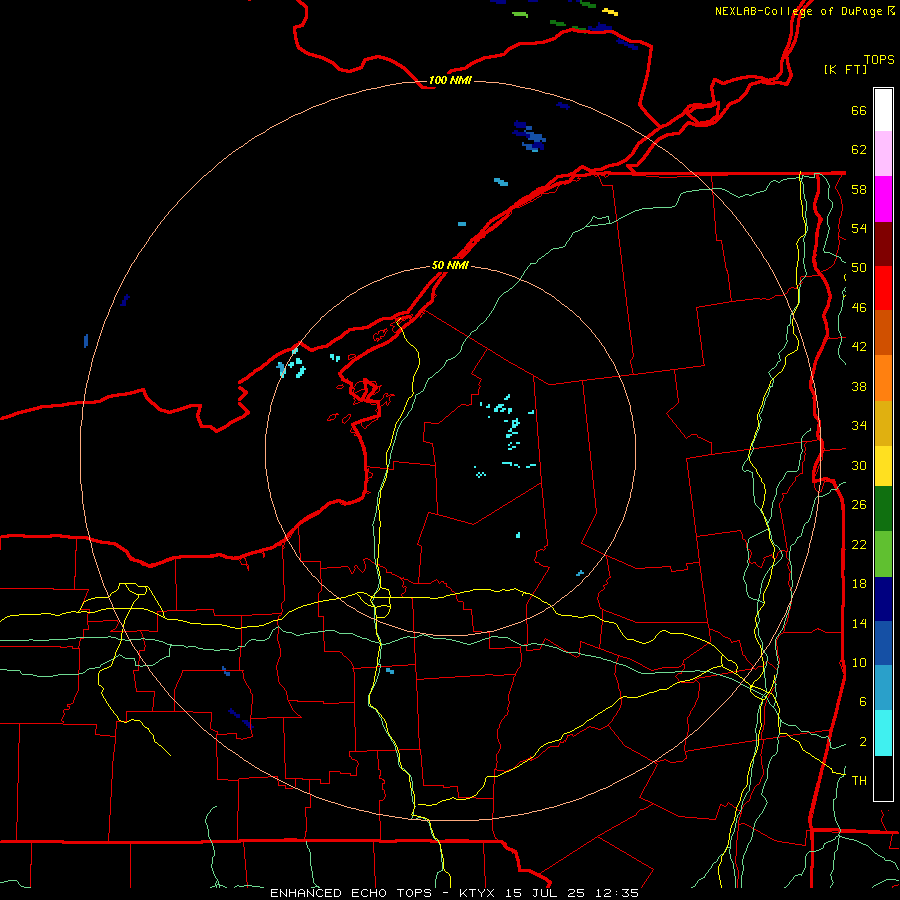Click the magenta legend color block
Viewport: 900px width, 900px height.
click(x=883, y=199)
